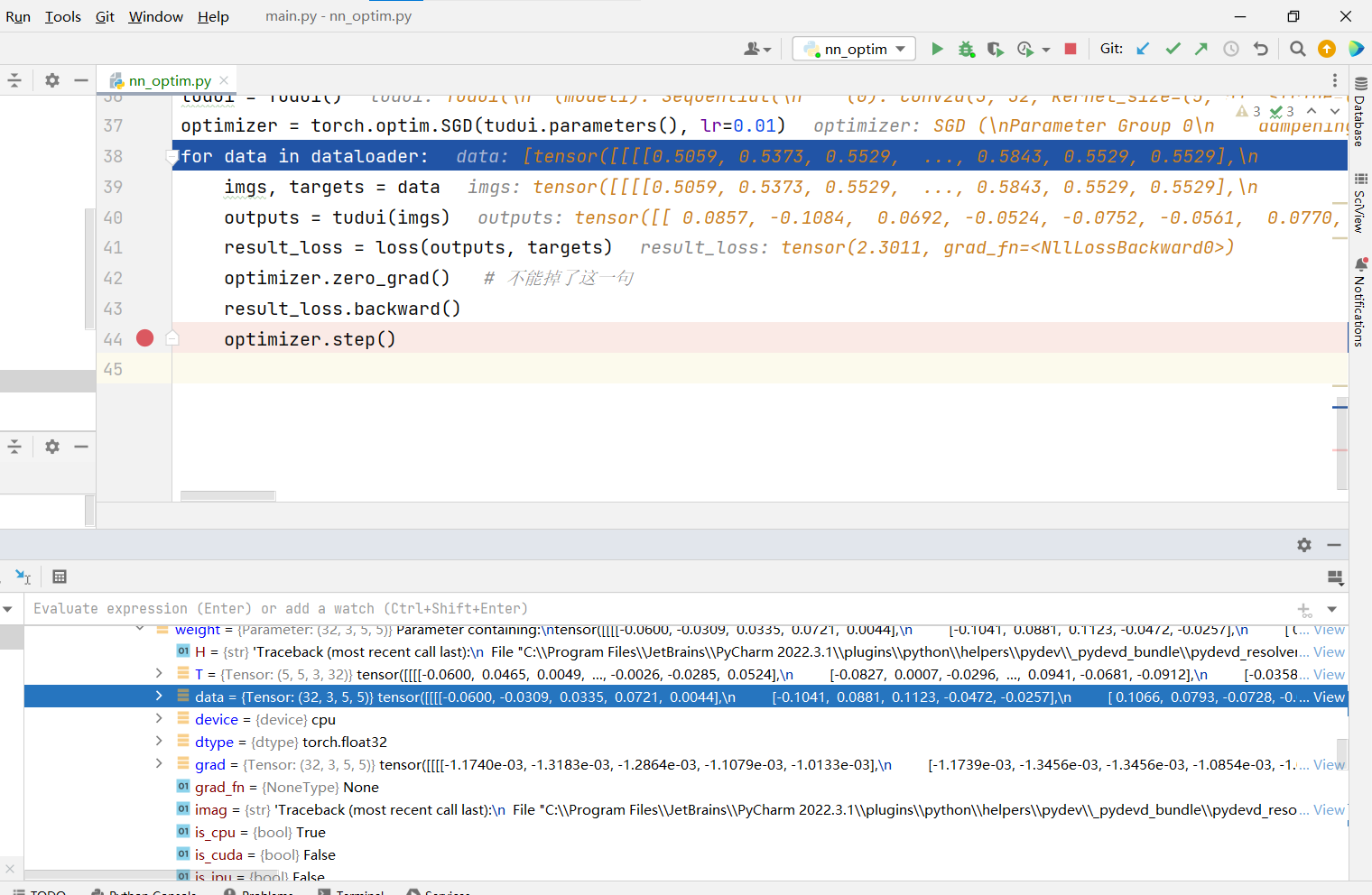Push commits with green arrow icon
Image resolution: width=1372 pixels, height=895 pixels.
[1201, 49]
